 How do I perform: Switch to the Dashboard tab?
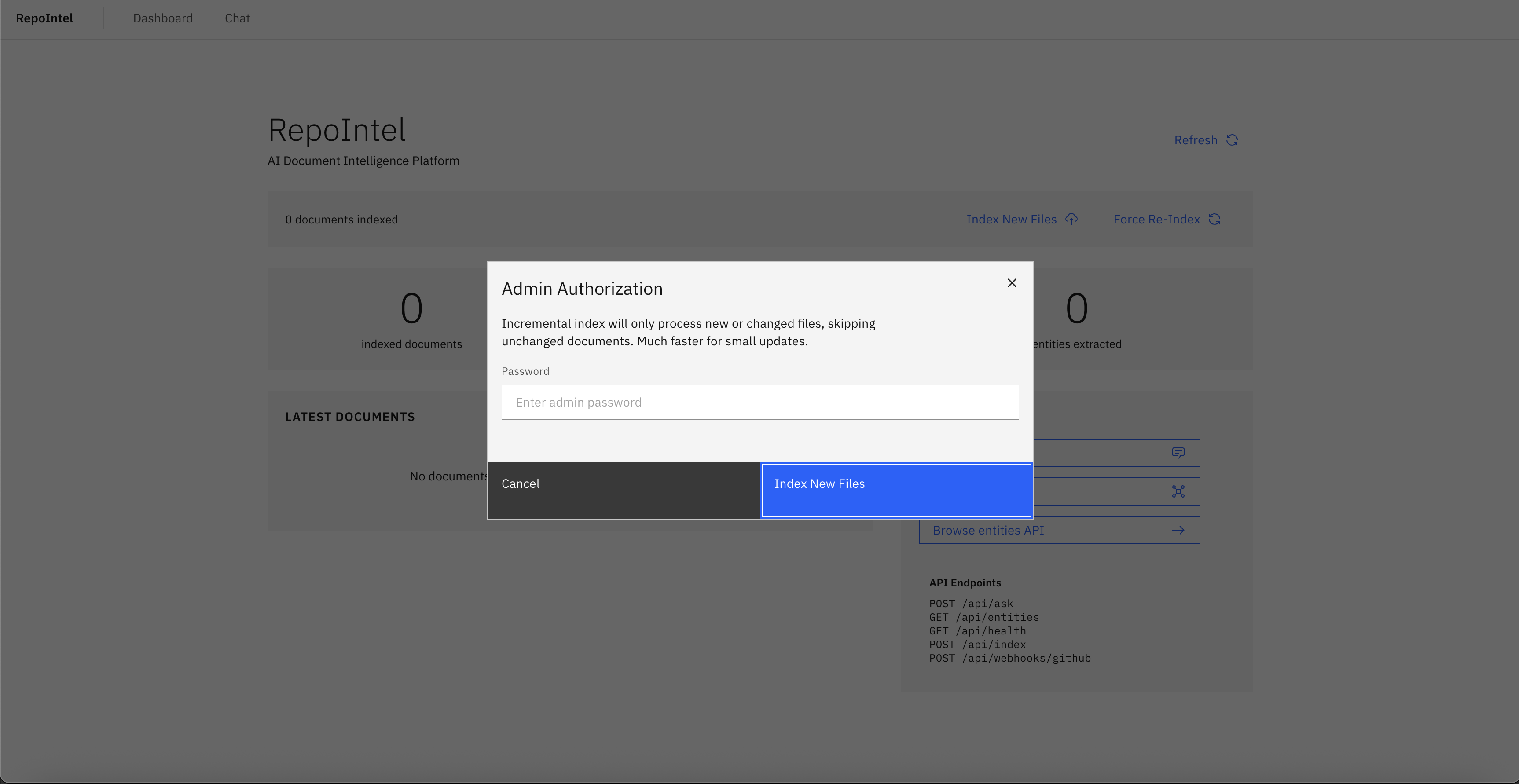[163, 18]
